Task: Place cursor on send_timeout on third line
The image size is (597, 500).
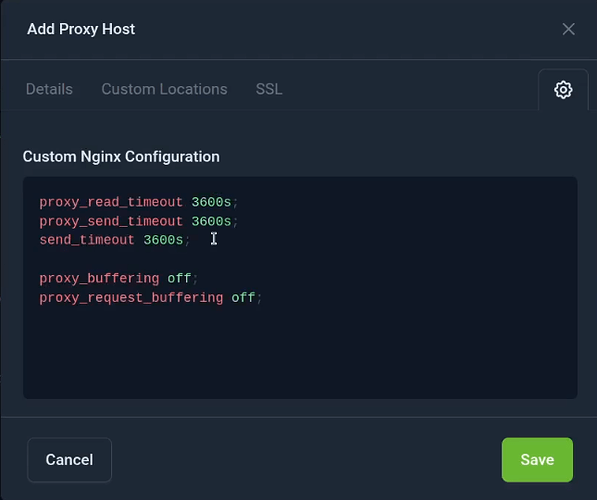Action: click(x=87, y=240)
